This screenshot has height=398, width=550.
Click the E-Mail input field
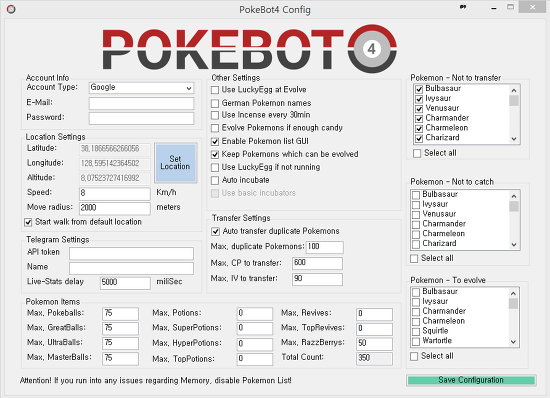tap(141, 103)
